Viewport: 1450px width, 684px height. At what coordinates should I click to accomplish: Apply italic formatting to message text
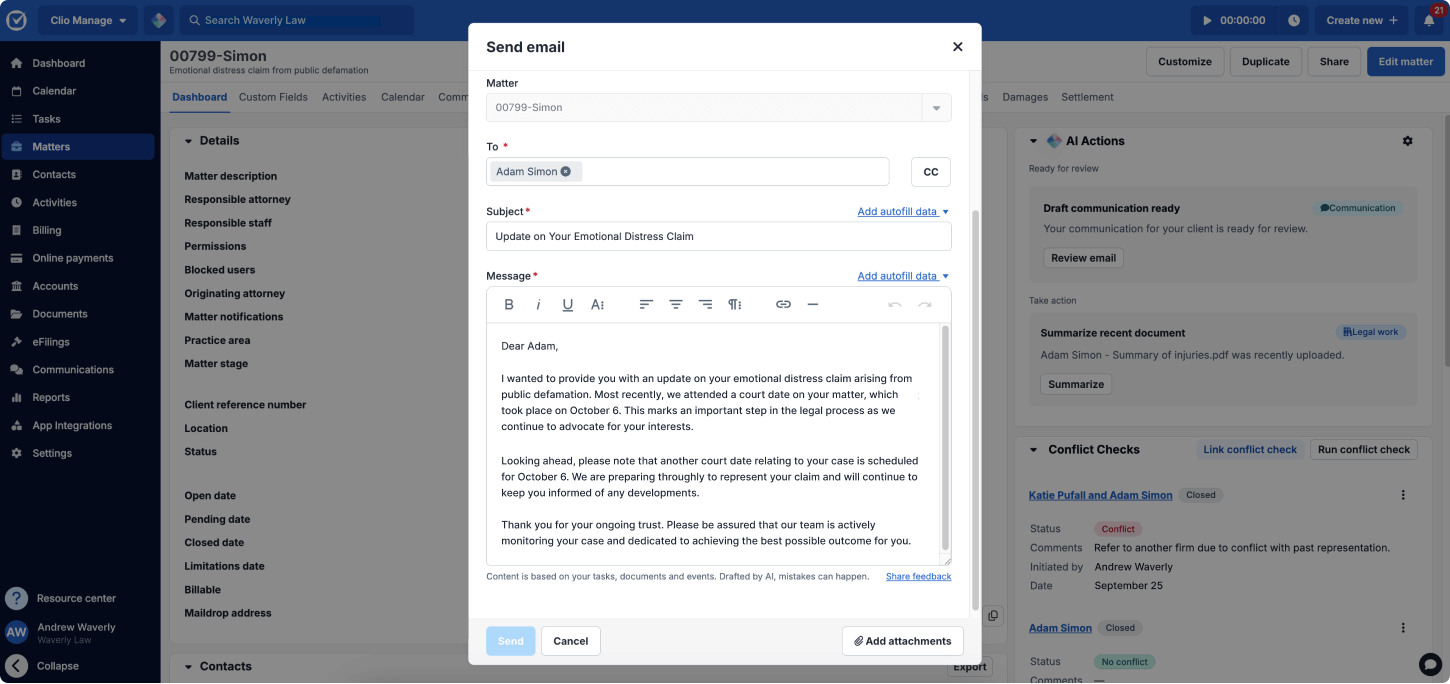point(538,304)
